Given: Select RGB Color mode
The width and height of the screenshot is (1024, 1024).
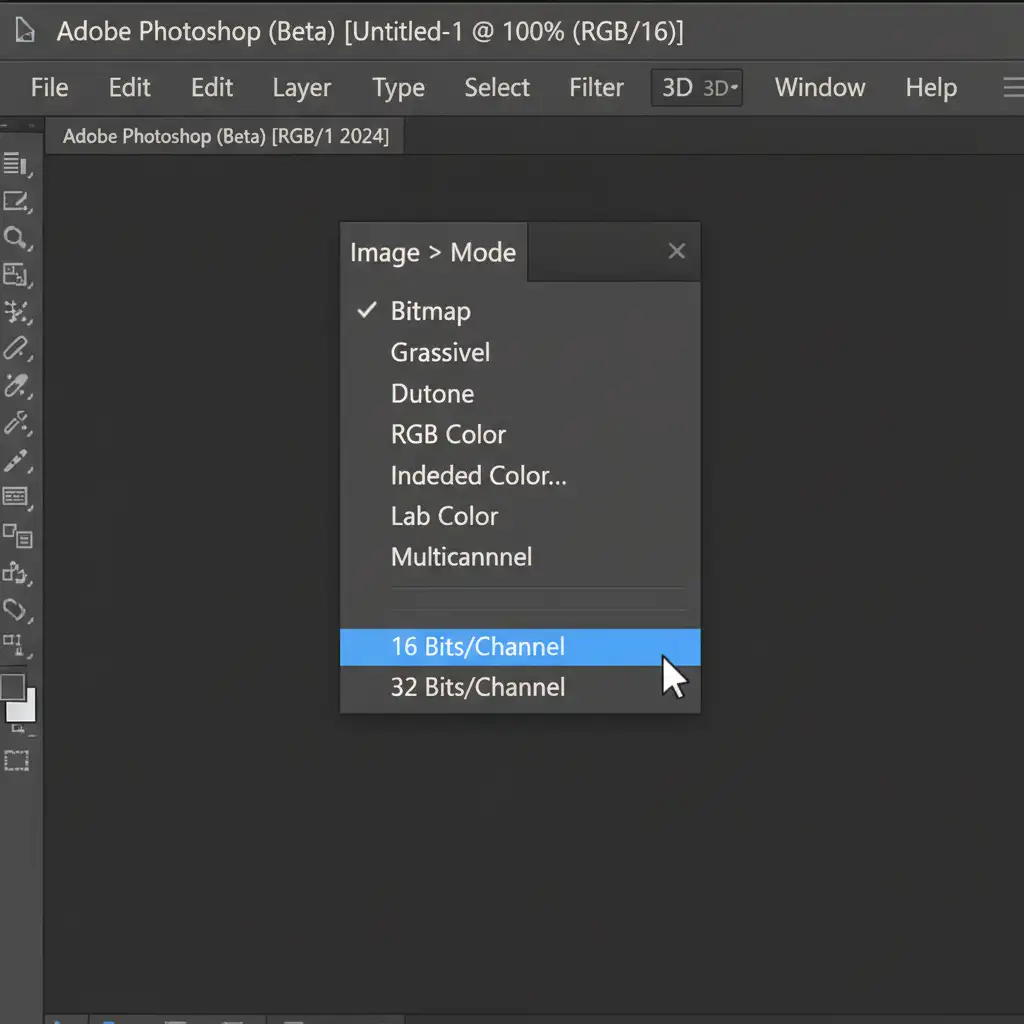Looking at the screenshot, I should point(448,435).
